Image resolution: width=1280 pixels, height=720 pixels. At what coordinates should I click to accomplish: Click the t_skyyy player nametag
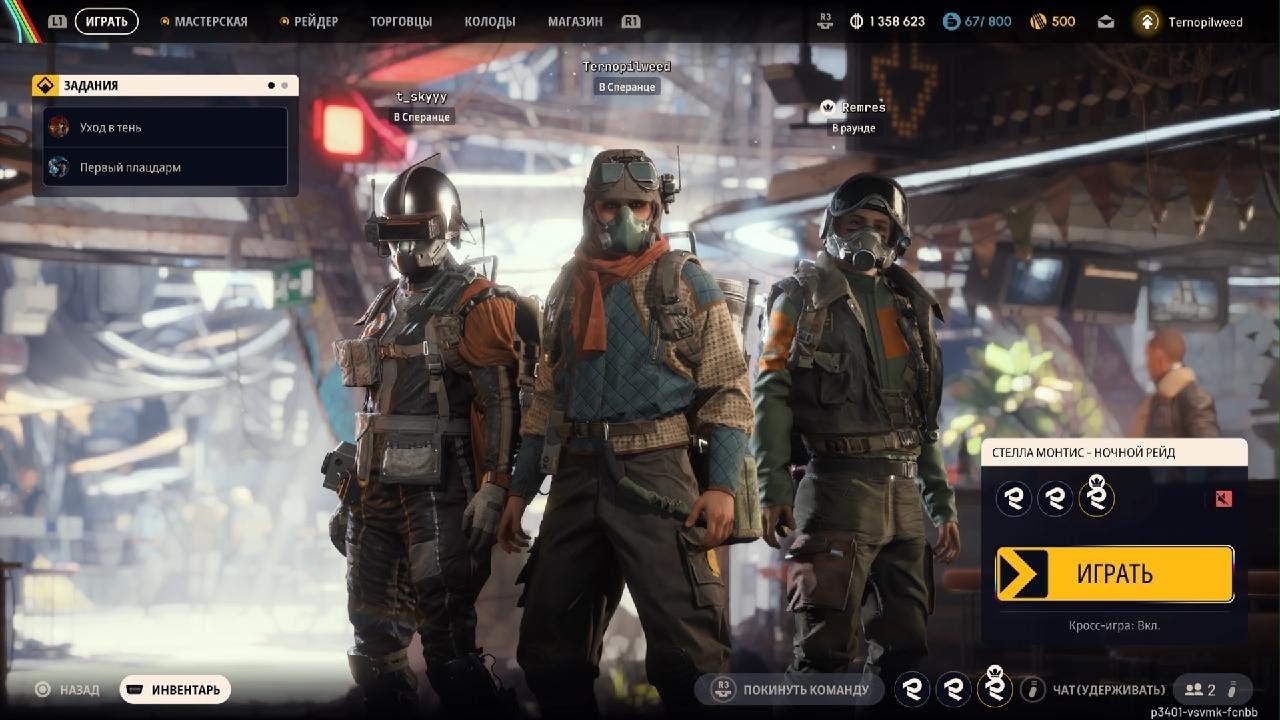click(x=421, y=97)
